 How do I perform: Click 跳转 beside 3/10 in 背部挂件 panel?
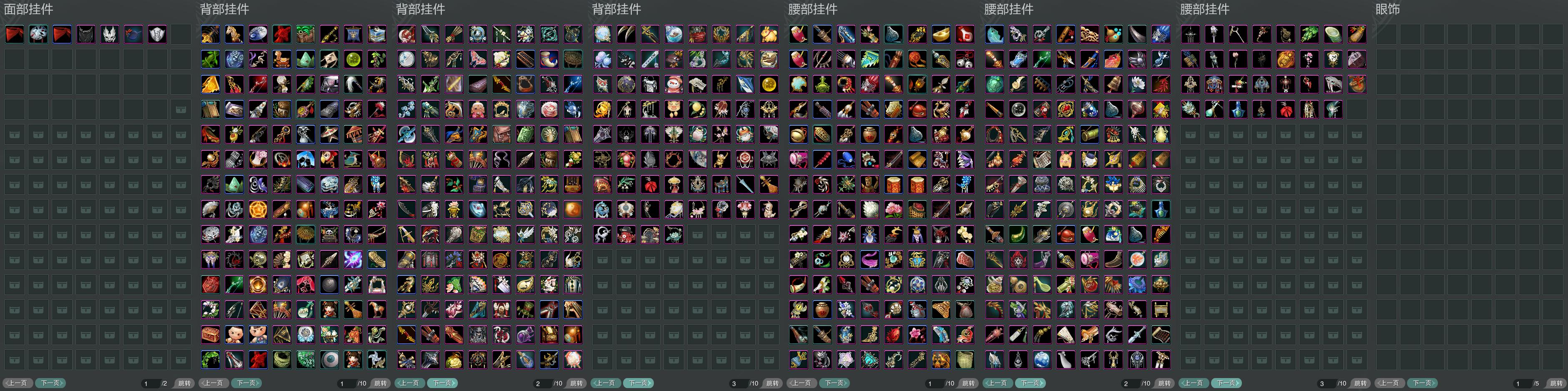772,383
